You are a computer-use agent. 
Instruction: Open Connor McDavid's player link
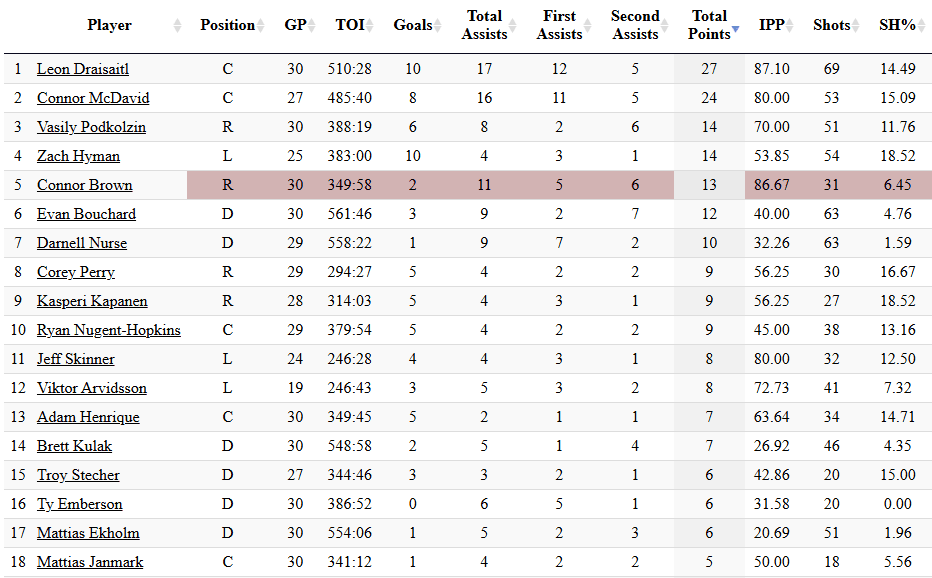93,98
